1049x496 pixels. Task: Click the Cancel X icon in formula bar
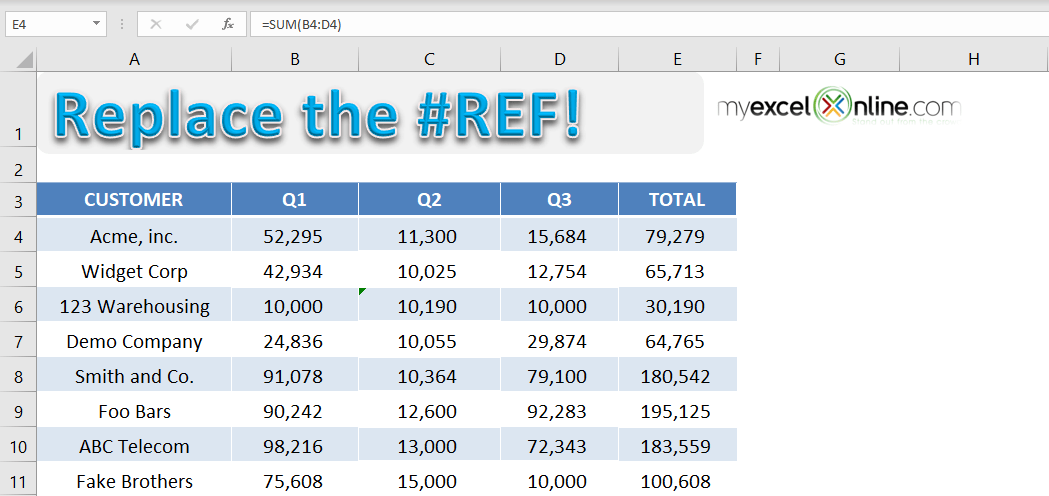pyautogui.click(x=156, y=25)
